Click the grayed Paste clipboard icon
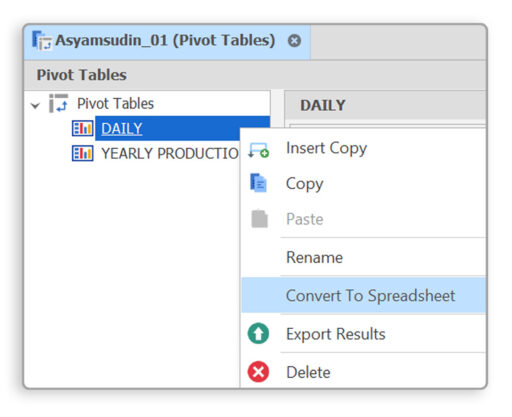The height and width of the screenshot is (417, 512). (259, 219)
